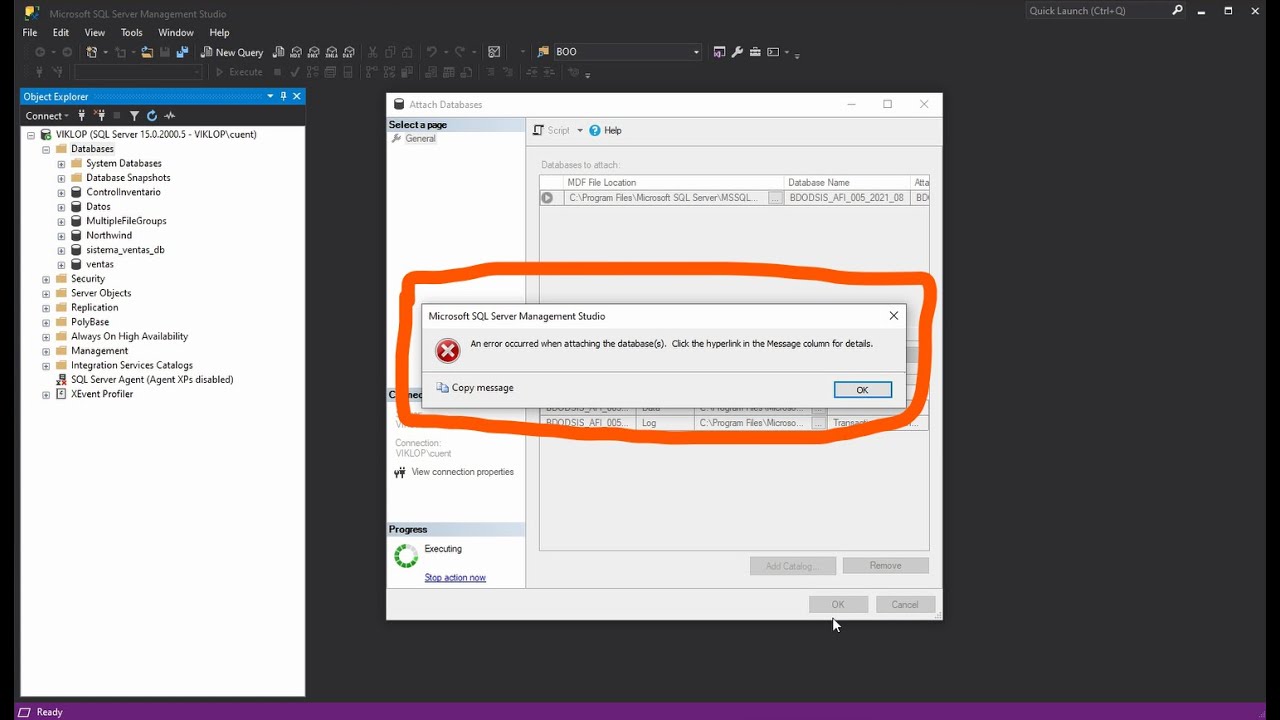Viewport: 1280px width, 720px height.
Task: Click the Properties wrench toolbar icon
Action: [x=738, y=52]
